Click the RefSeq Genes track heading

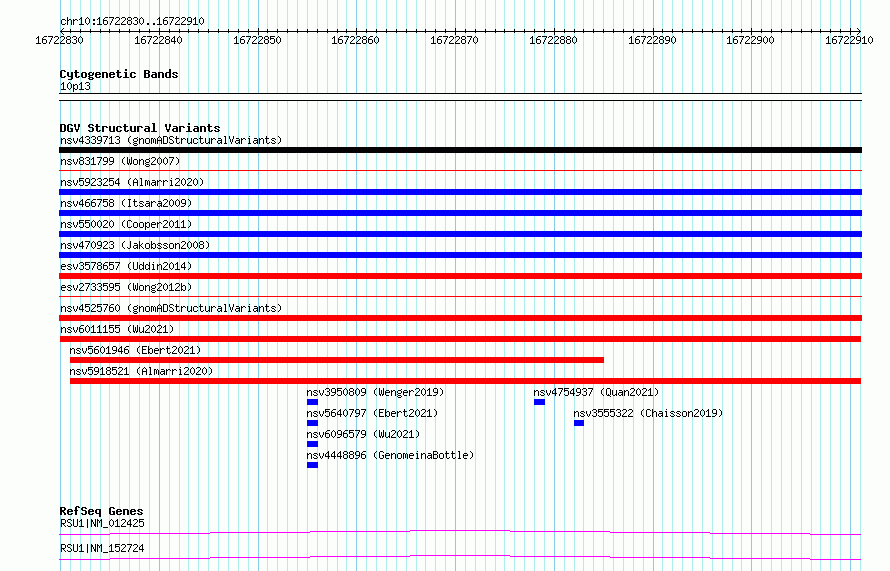pyautogui.click(x=101, y=511)
